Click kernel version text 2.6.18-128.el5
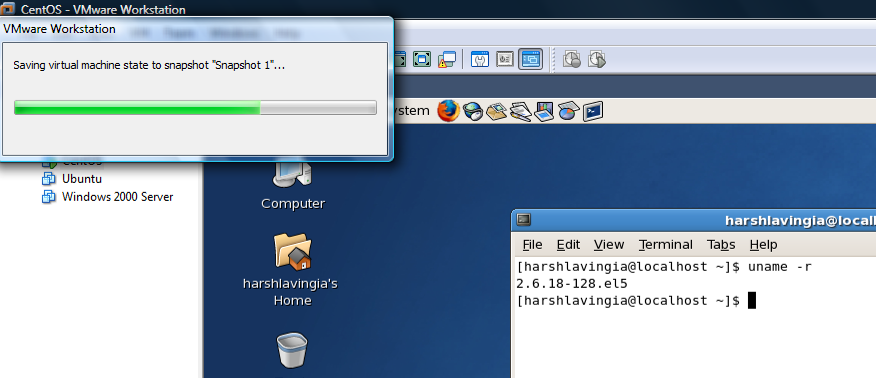Viewport: 876px width, 378px height. tap(572, 284)
